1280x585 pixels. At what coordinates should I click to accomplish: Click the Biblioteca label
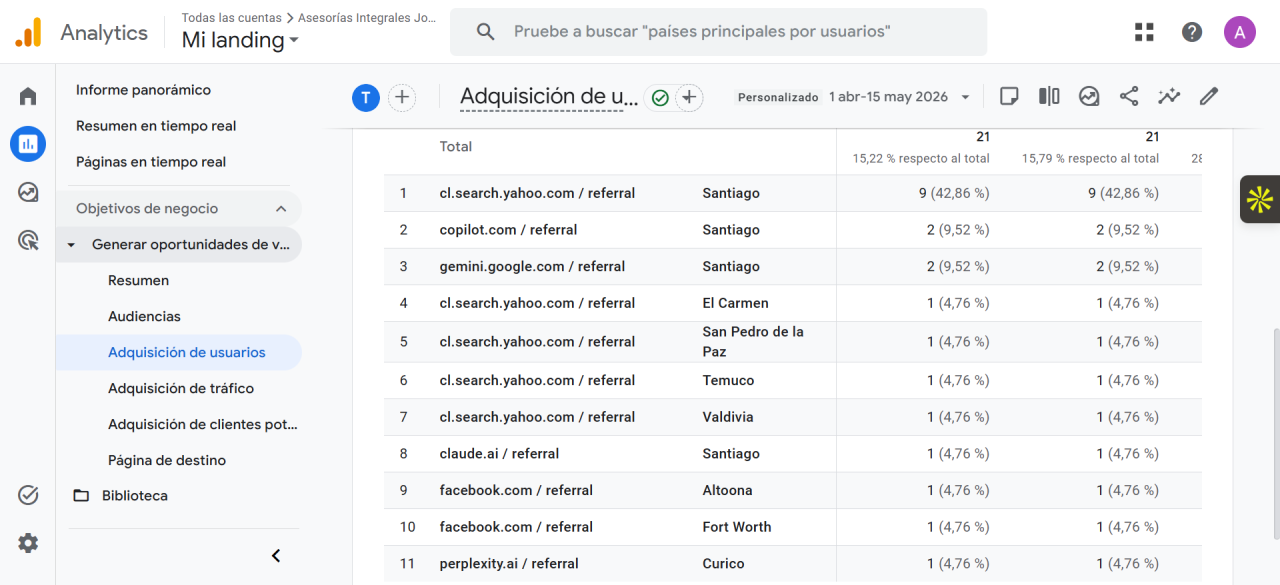point(135,496)
